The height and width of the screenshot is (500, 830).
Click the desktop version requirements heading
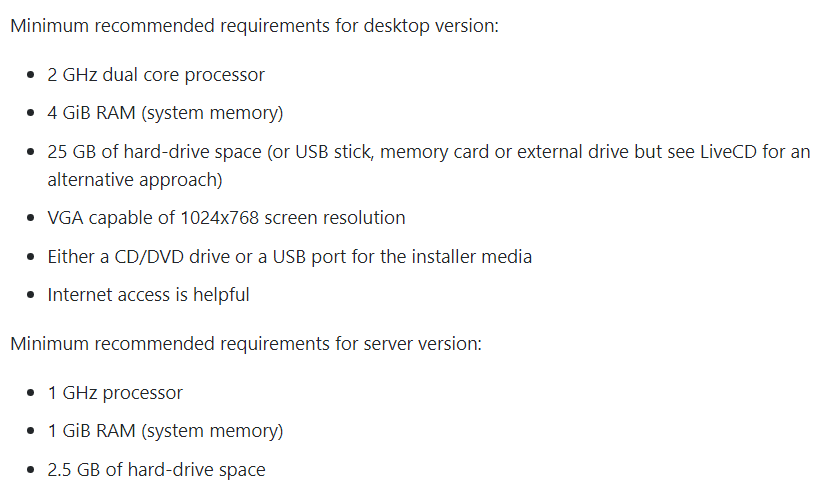coord(254,24)
